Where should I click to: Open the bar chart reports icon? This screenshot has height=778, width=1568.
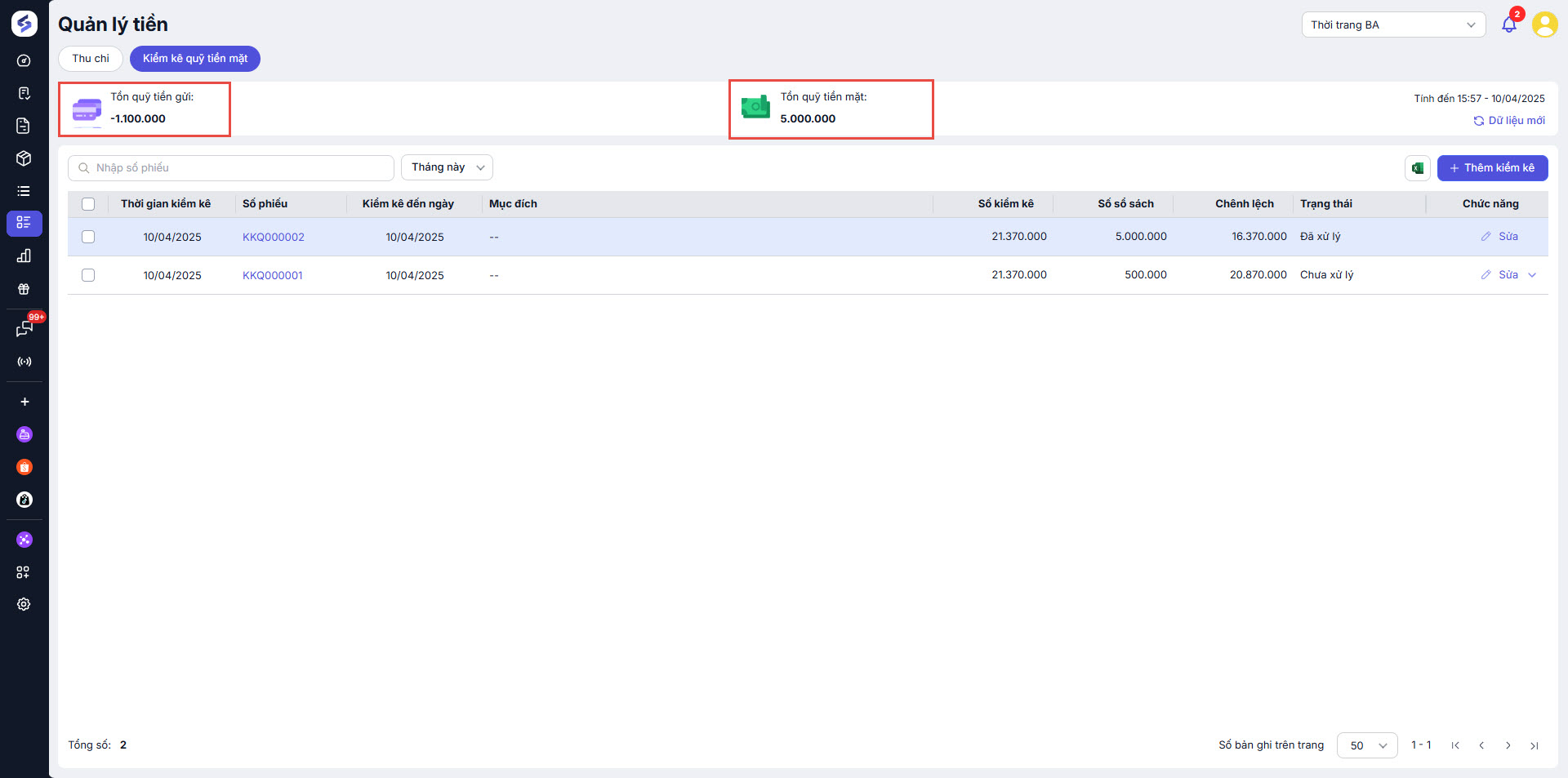24,256
